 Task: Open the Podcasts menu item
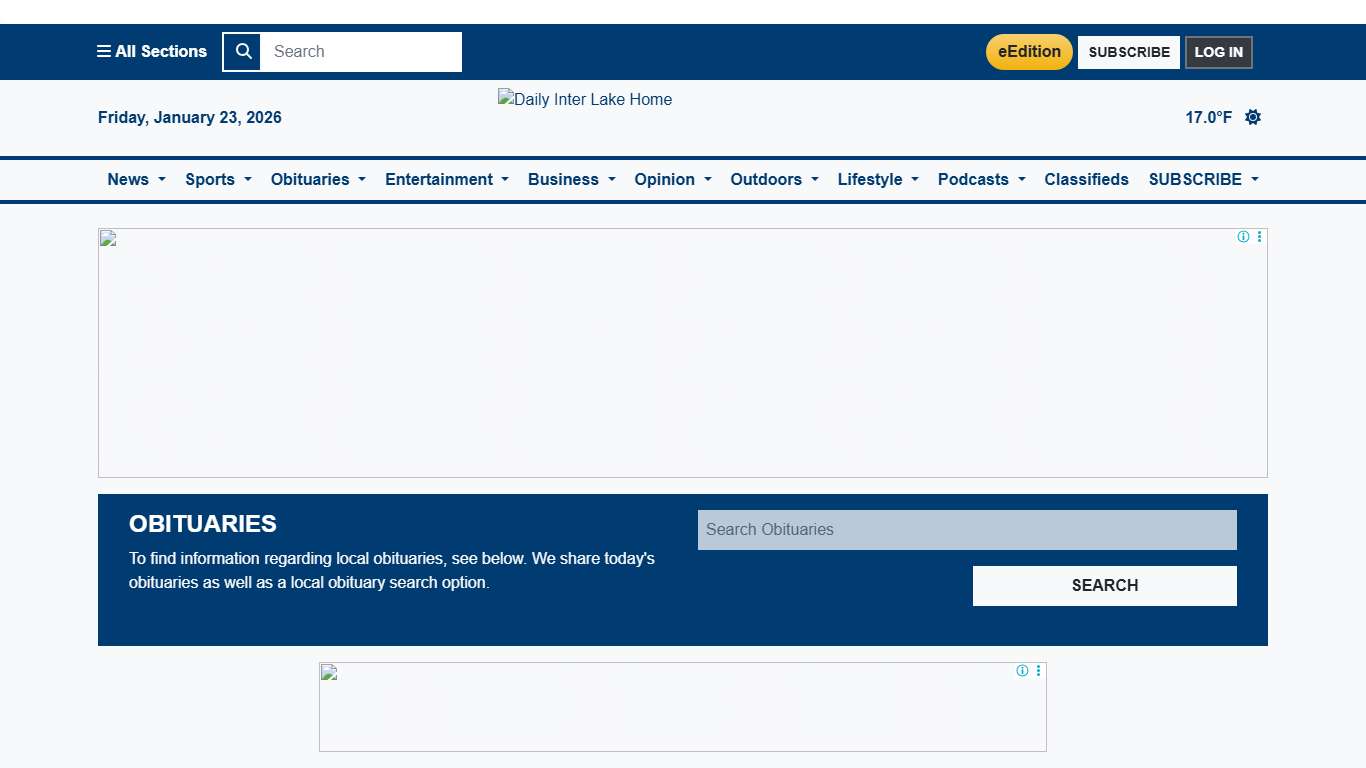pyautogui.click(x=981, y=180)
